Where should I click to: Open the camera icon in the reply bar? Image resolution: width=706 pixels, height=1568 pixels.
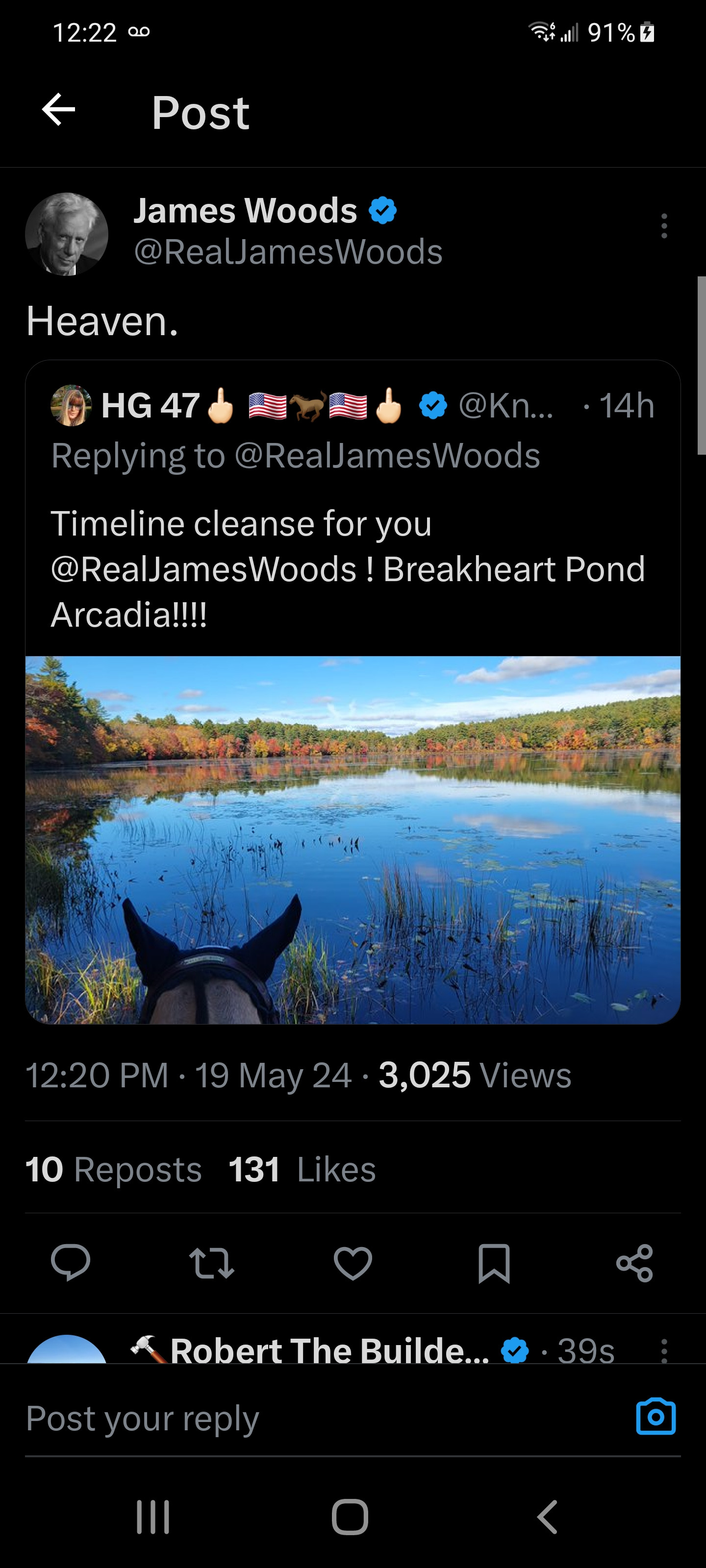[x=656, y=1417]
